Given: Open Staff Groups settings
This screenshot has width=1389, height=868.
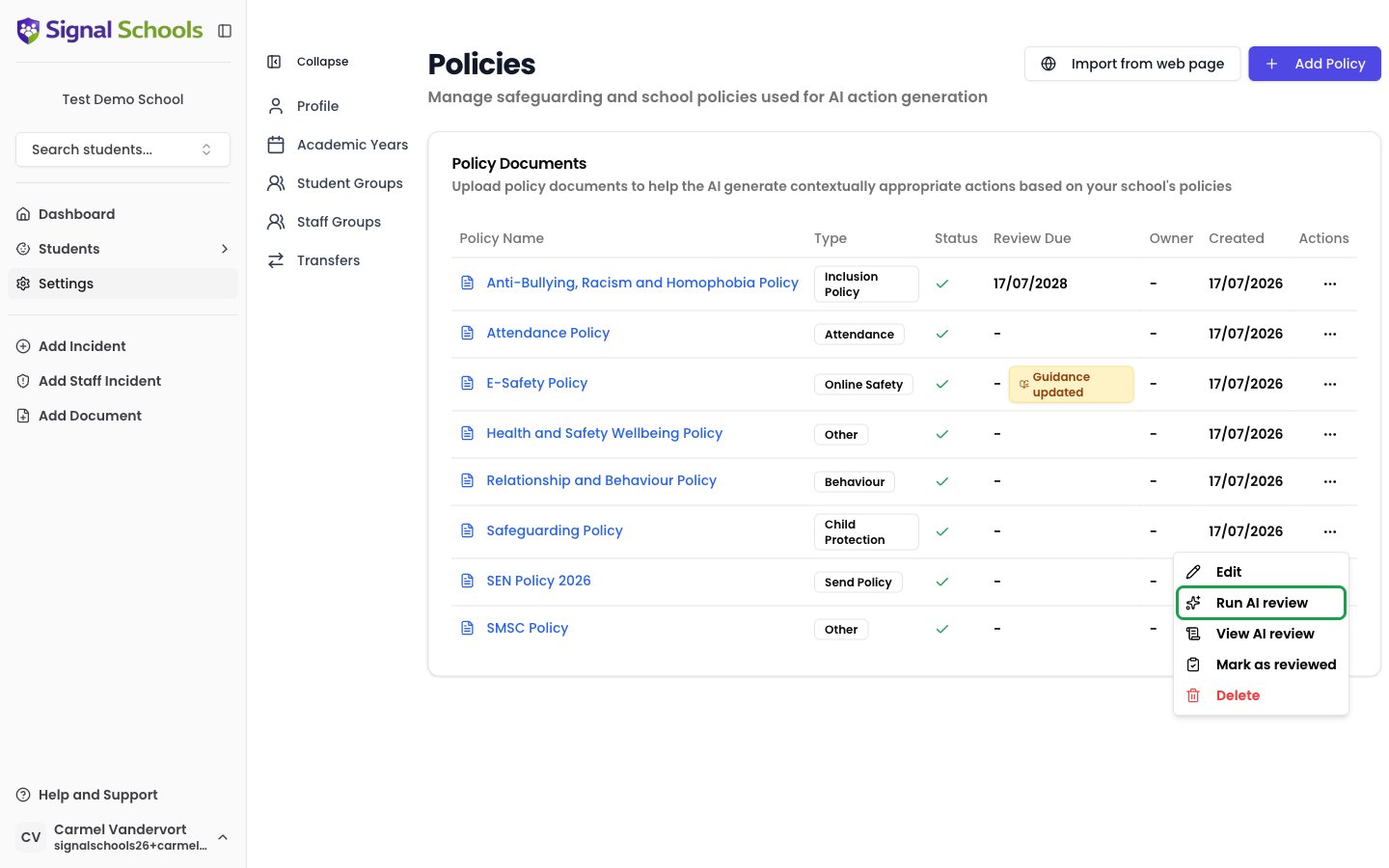Looking at the screenshot, I should coord(323,222).
